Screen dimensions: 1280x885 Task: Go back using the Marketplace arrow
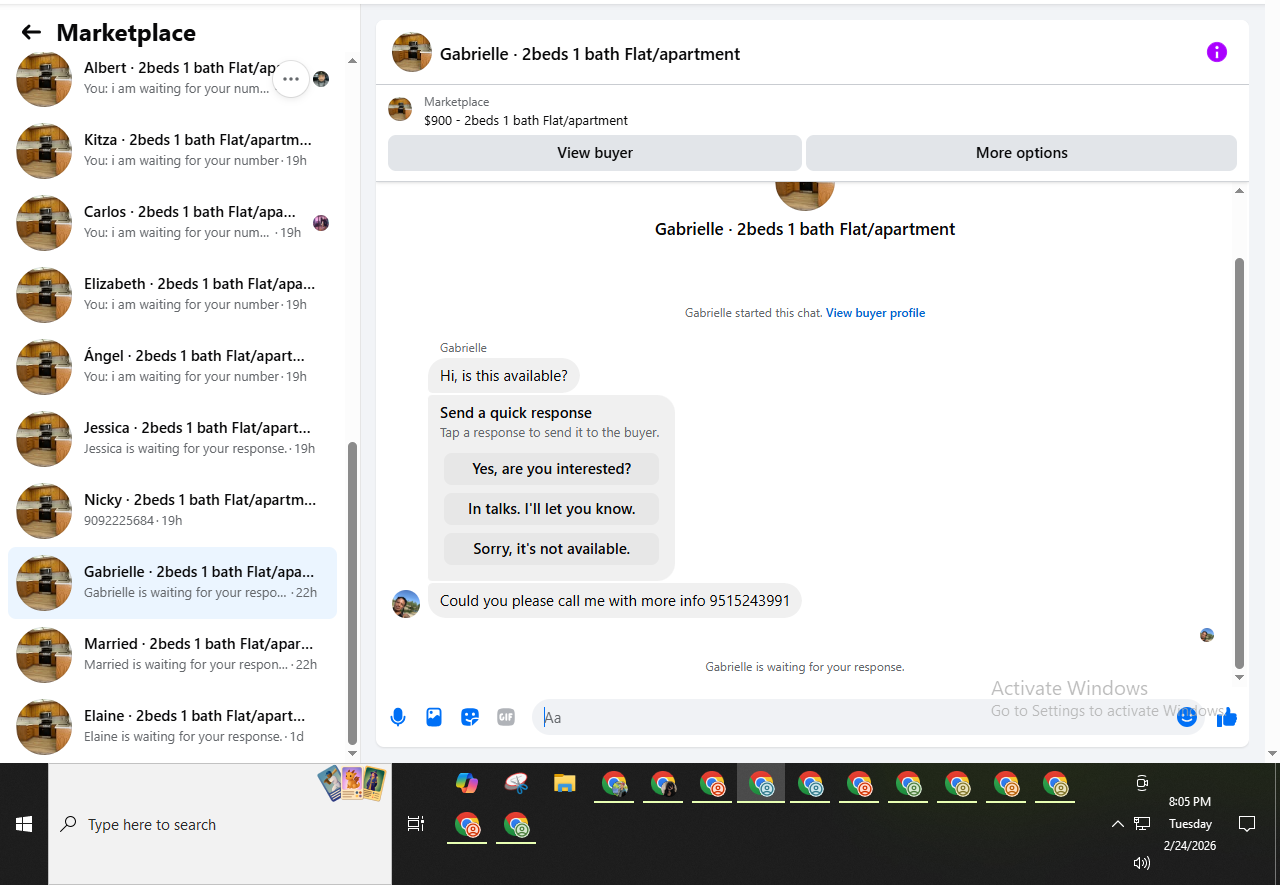coord(31,32)
